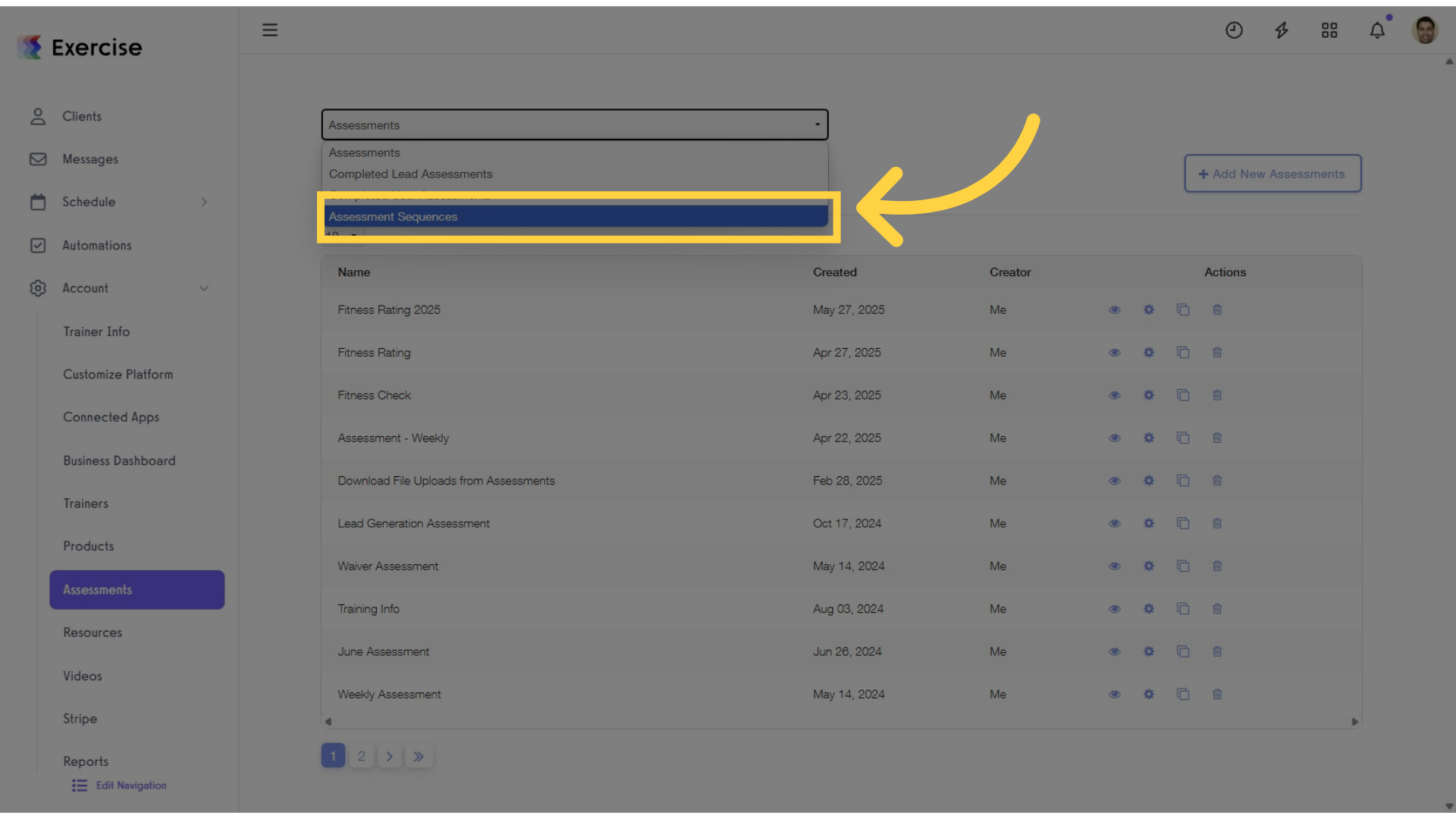Viewport: 1456px width, 819px height.
Task: Sort by Name column header
Action: click(x=354, y=272)
